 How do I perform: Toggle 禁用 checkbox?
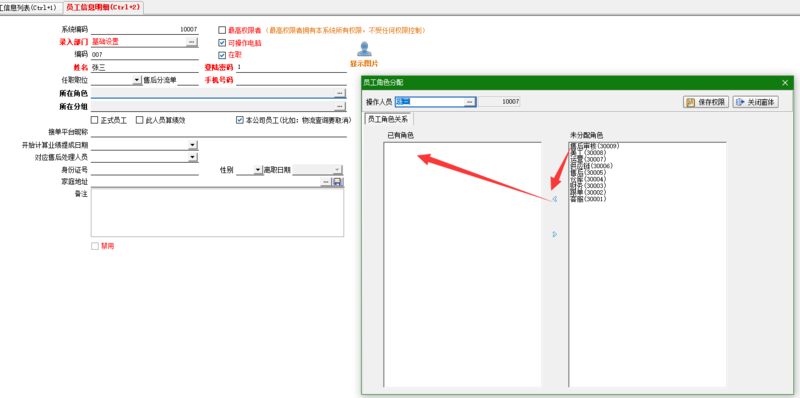[x=94, y=246]
